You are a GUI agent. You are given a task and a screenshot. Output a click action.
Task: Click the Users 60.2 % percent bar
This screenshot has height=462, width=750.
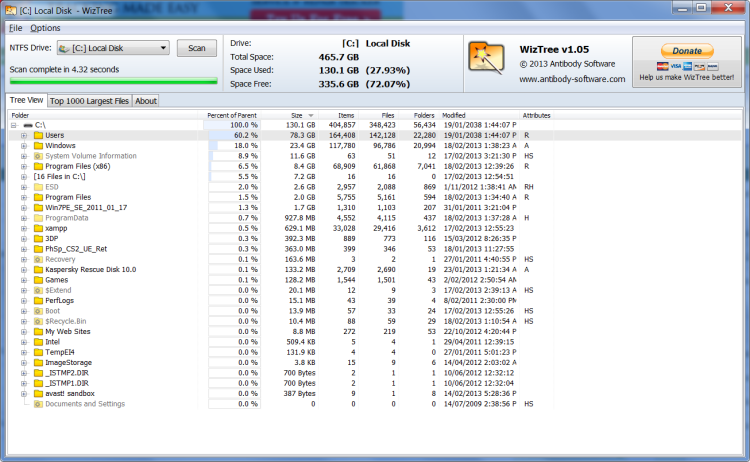click(234, 135)
